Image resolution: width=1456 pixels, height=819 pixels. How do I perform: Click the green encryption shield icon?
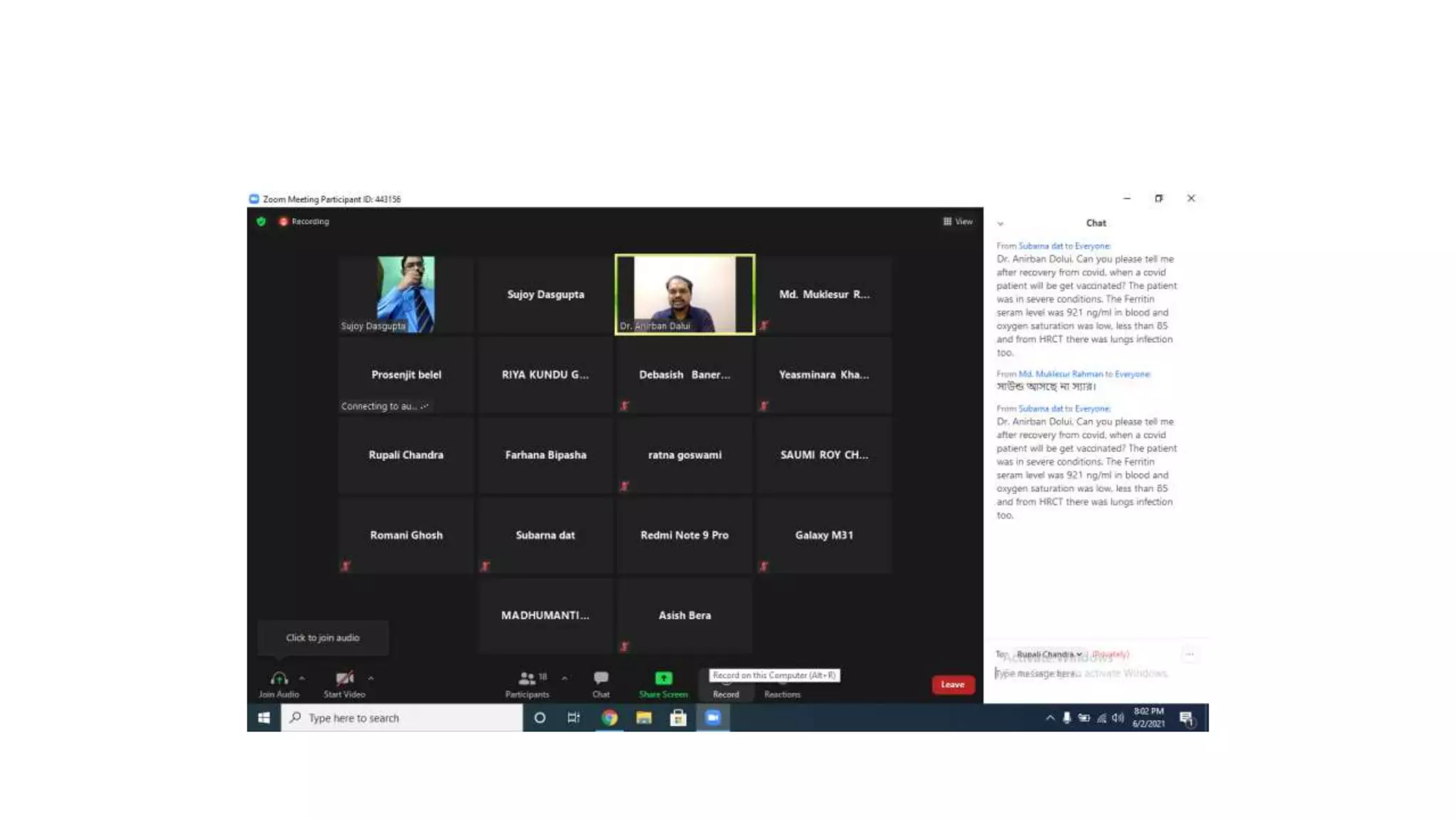tap(261, 222)
